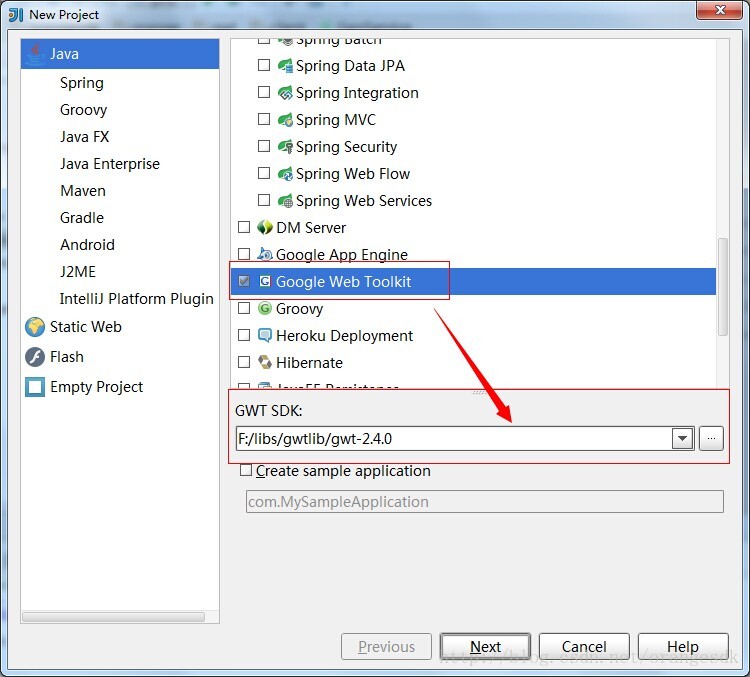This screenshot has width=750, height=677.
Task: Click the Spring Web Flow icon
Action: pos(285,174)
